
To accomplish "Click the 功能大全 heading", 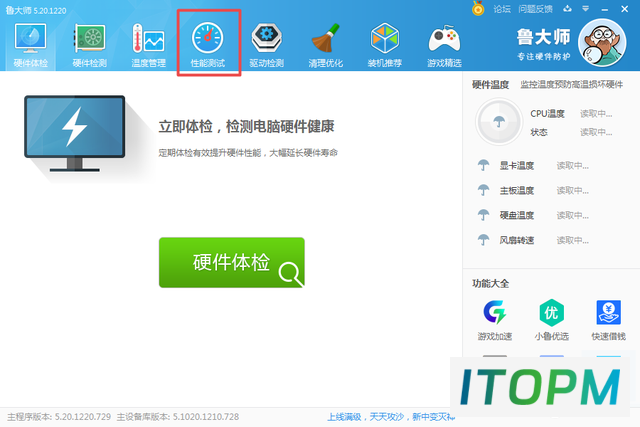I will (x=490, y=284).
